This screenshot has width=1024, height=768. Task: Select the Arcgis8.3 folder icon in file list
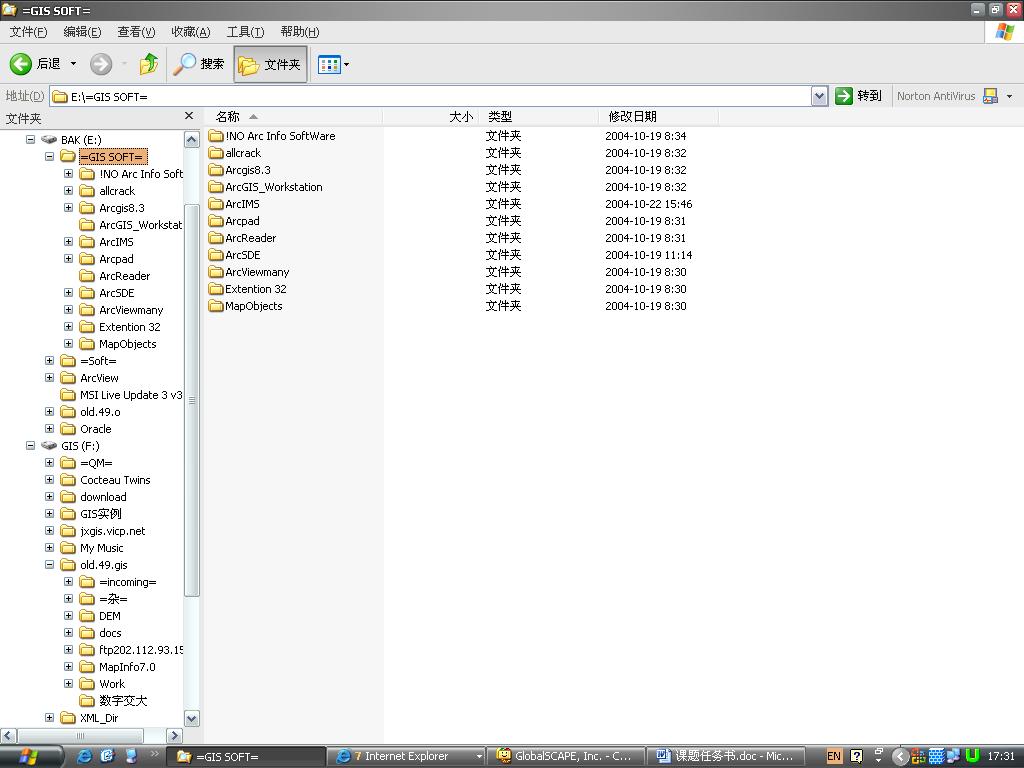click(x=216, y=170)
